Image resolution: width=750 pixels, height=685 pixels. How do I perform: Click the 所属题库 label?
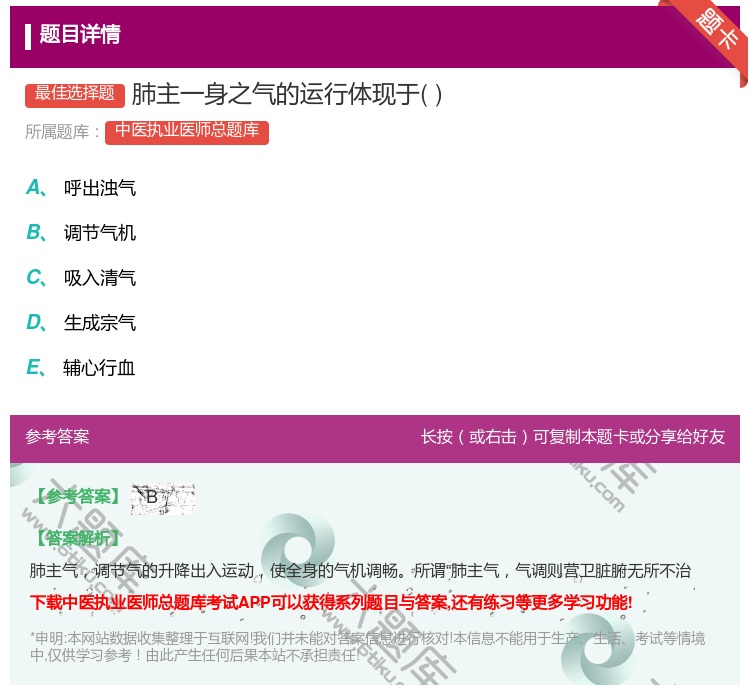tap(62, 132)
